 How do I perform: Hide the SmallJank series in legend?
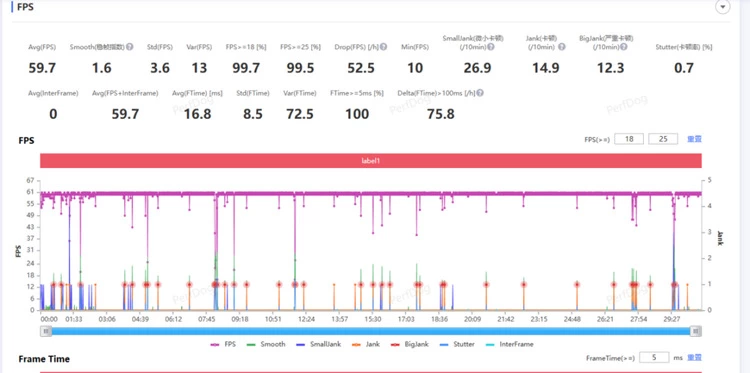click(x=319, y=344)
